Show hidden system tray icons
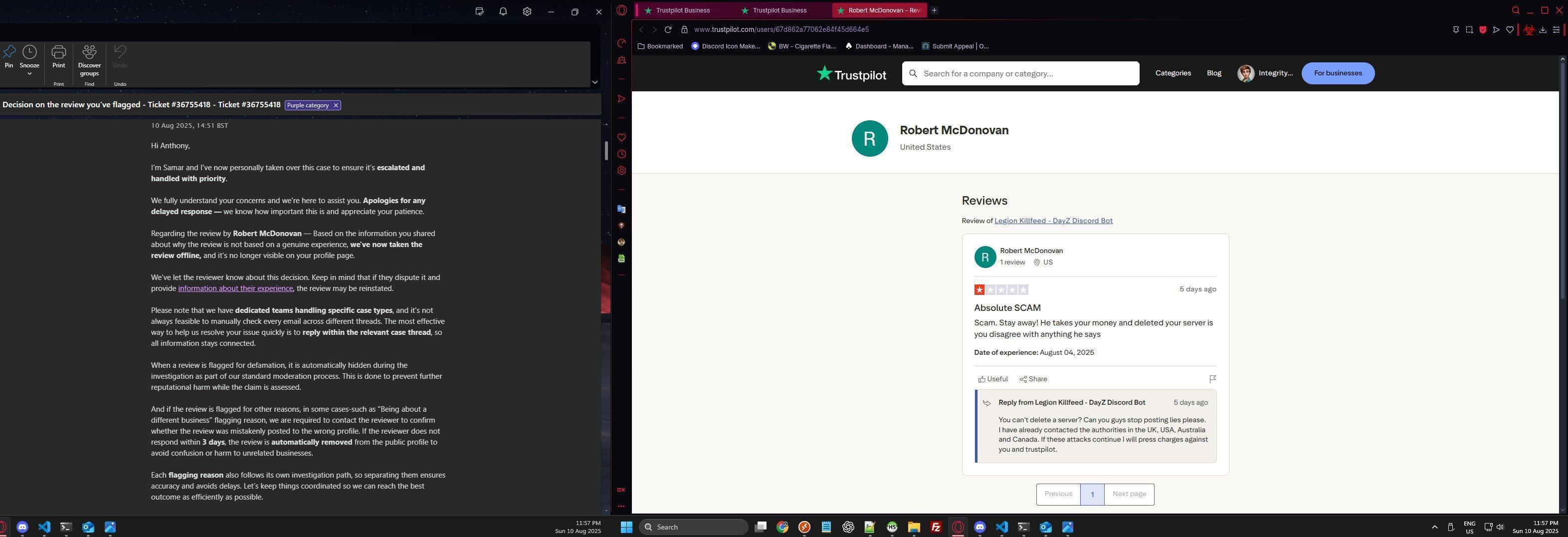Image resolution: width=1568 pixels, height=537 pixels. [1434, 527]
